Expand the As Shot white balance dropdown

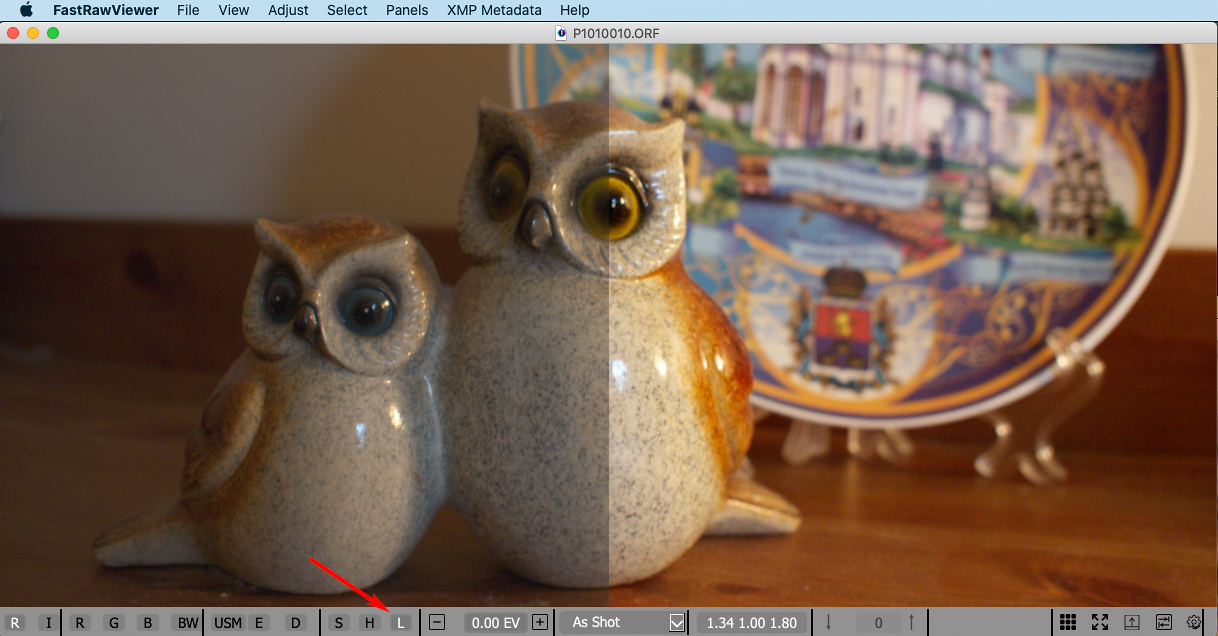[676, 623]
